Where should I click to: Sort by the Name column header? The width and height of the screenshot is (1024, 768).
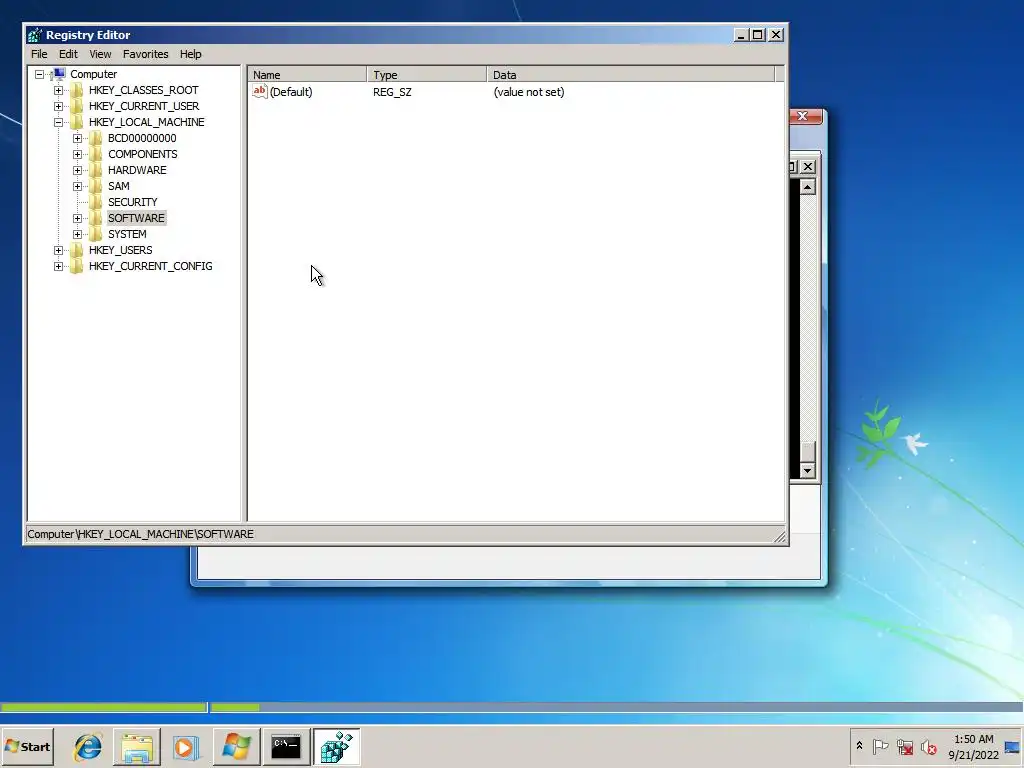tap(308, 74)
